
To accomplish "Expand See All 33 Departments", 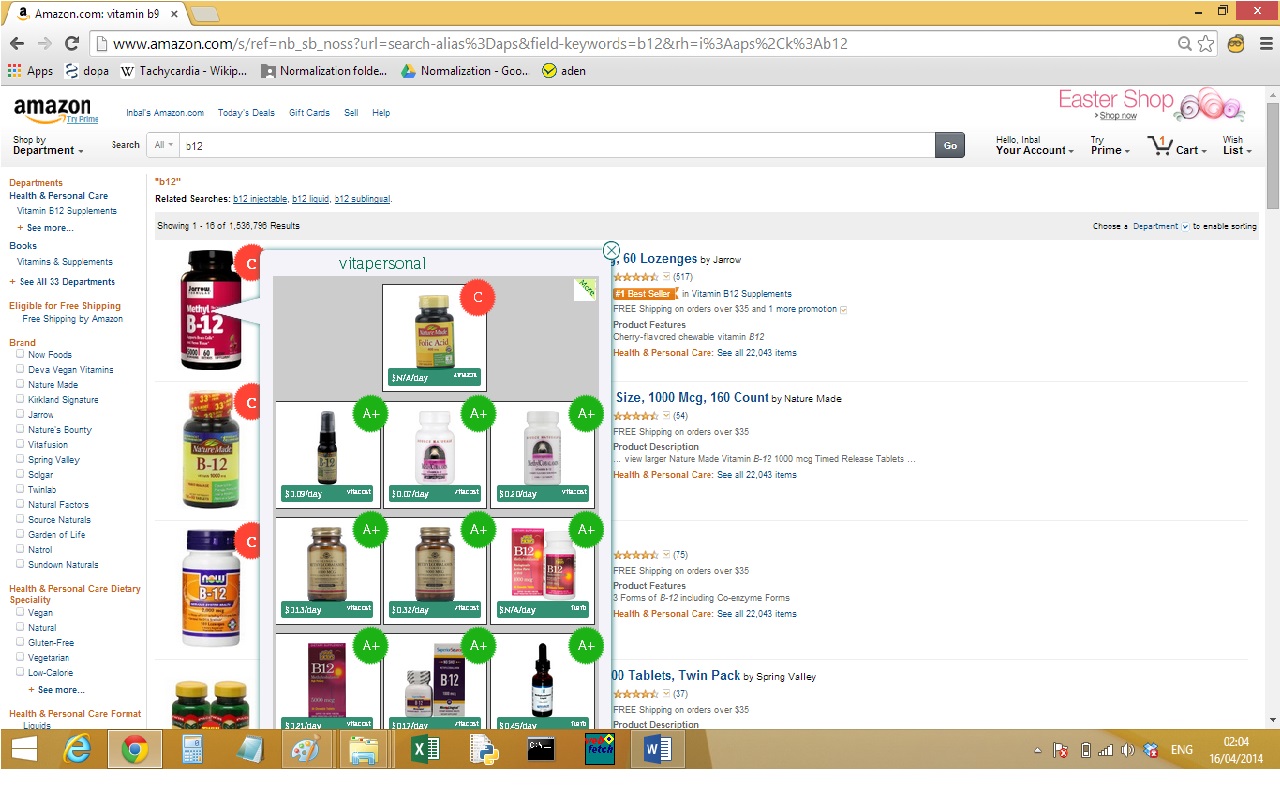I will [67, 282].
